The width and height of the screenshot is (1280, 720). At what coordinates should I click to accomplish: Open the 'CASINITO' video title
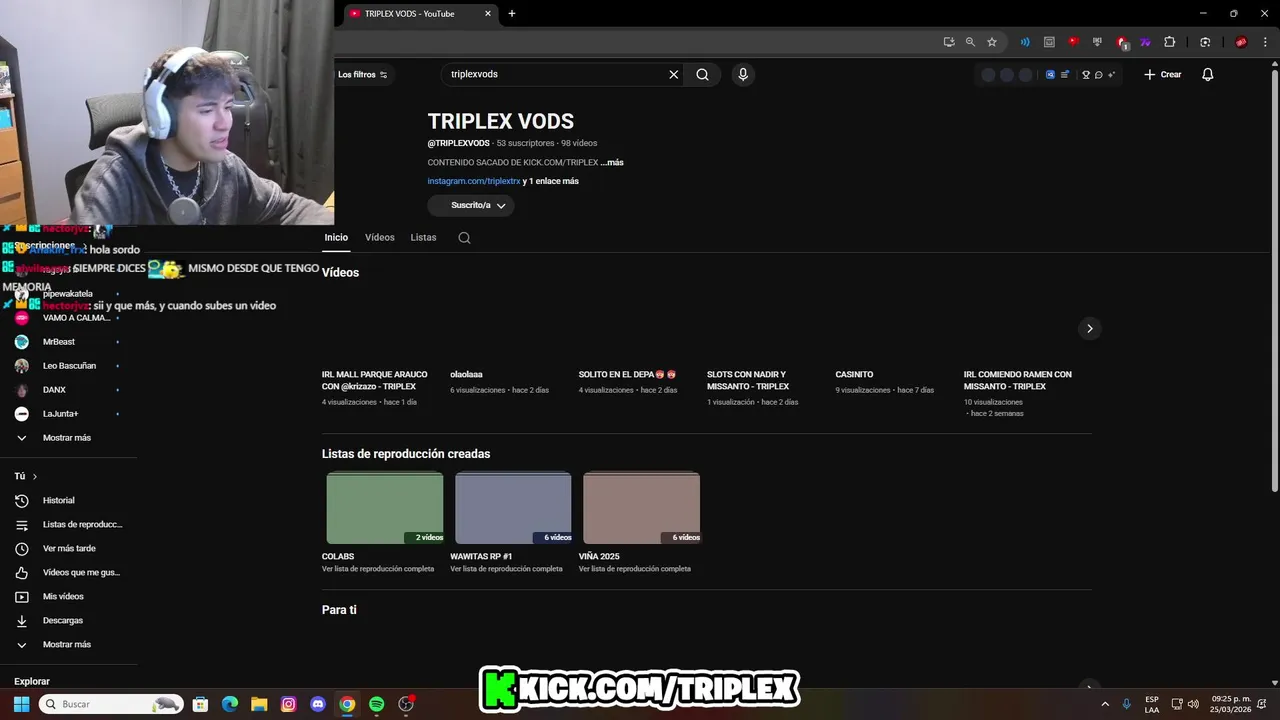click(854, 375)
